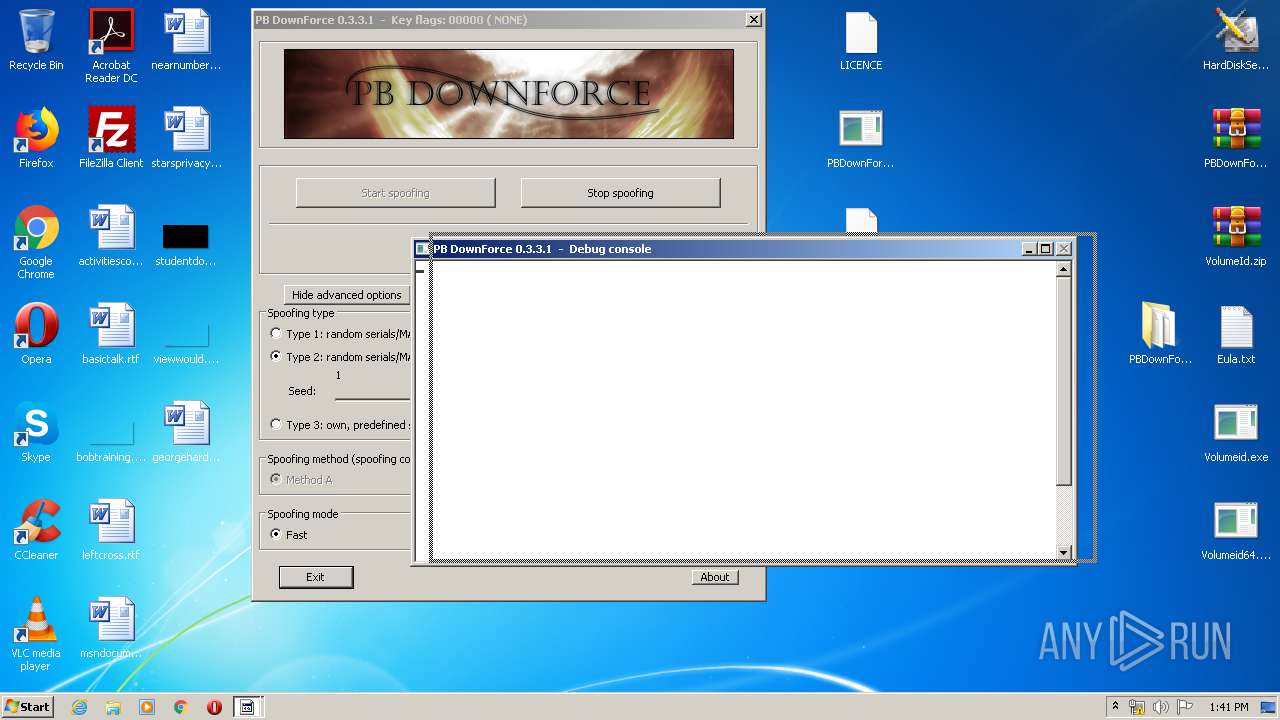1280x720 pixels.
Task: Open starsprivacy Word document icon
Action: click(x=186, y=138)
